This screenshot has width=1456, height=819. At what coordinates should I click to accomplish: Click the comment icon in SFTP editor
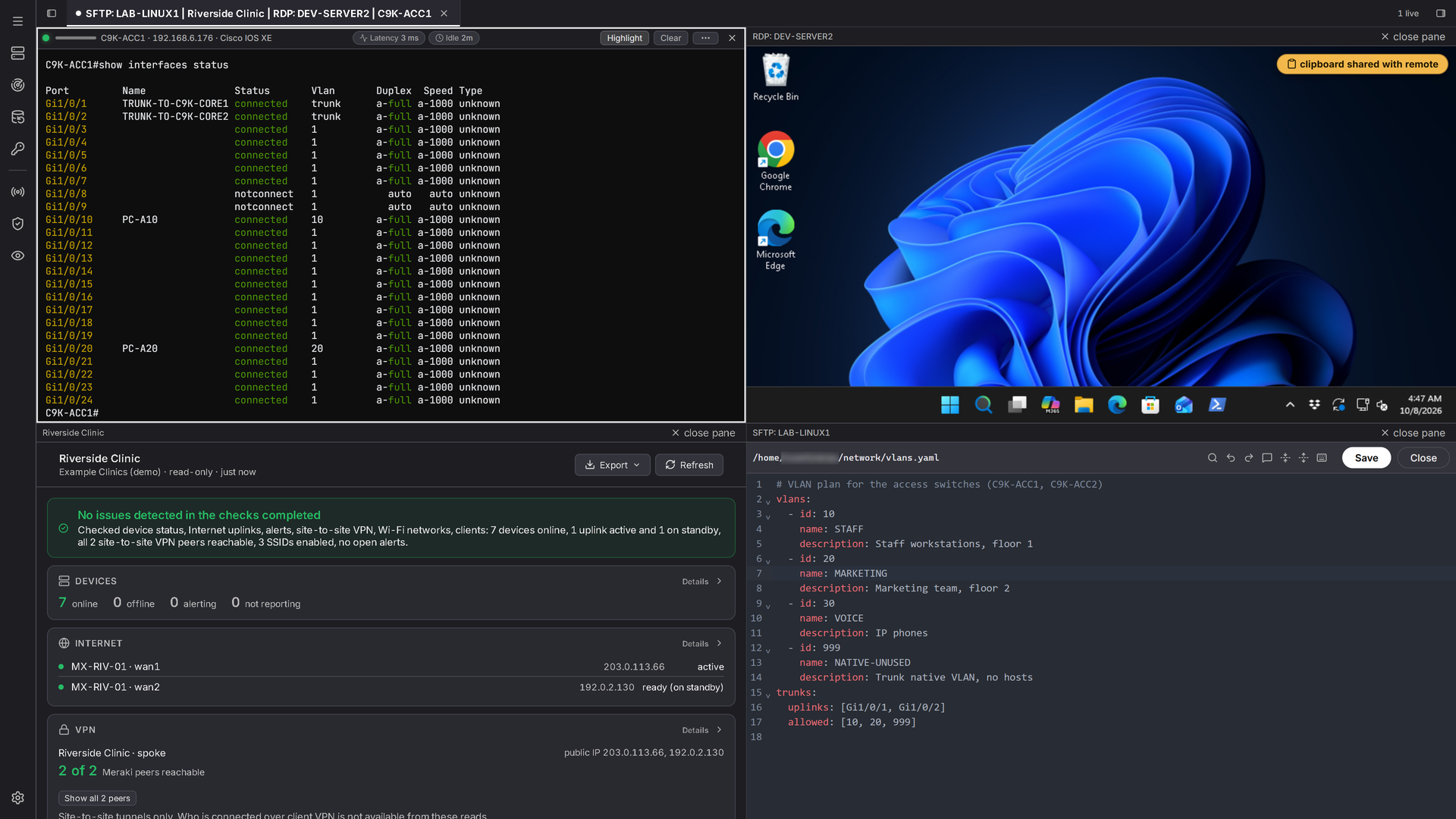tap(1266, 458)
